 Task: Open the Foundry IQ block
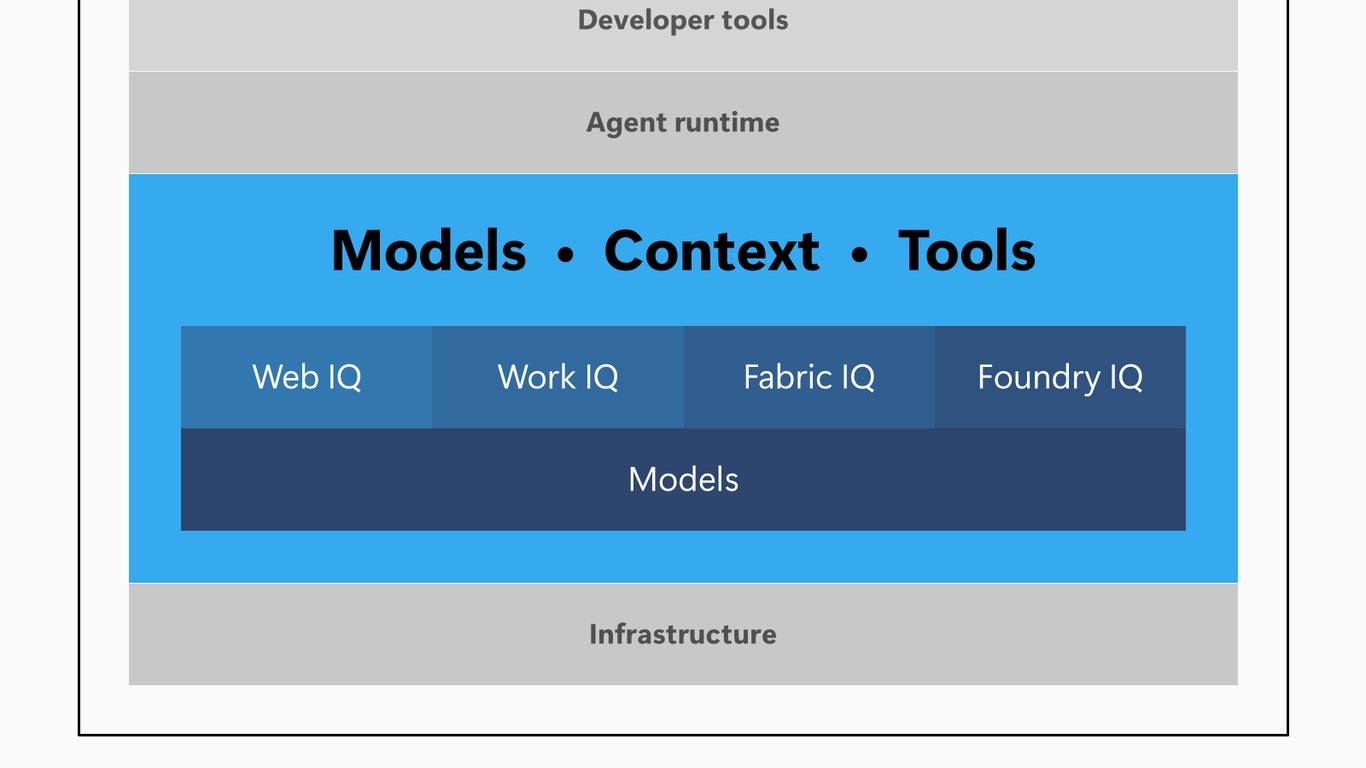click(x=1060, y=377)
